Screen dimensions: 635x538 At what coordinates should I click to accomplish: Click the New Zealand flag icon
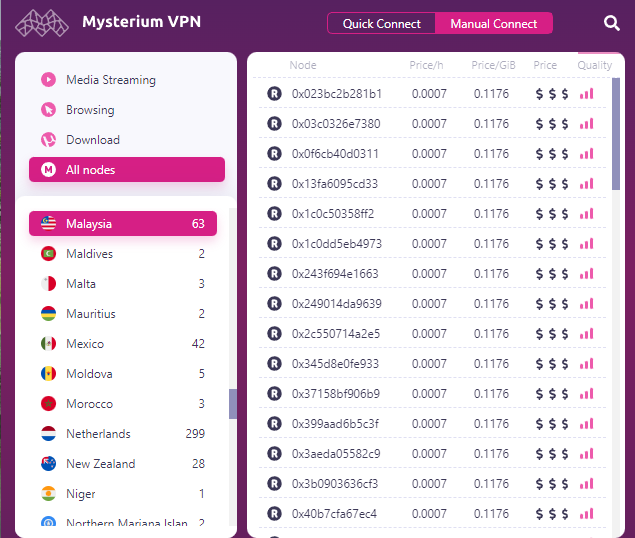pos(49,463)
